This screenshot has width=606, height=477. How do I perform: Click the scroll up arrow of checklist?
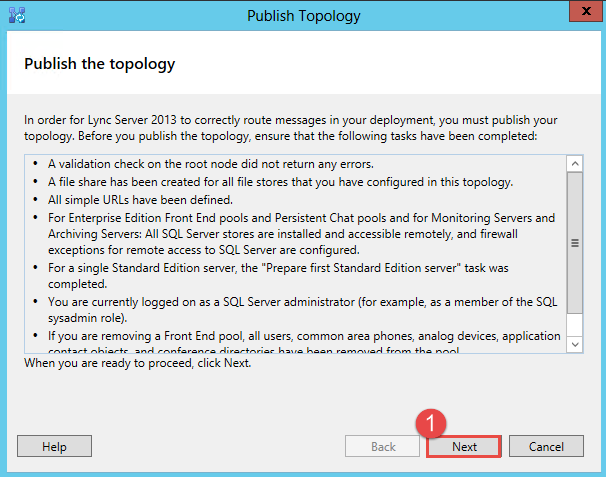575,164
